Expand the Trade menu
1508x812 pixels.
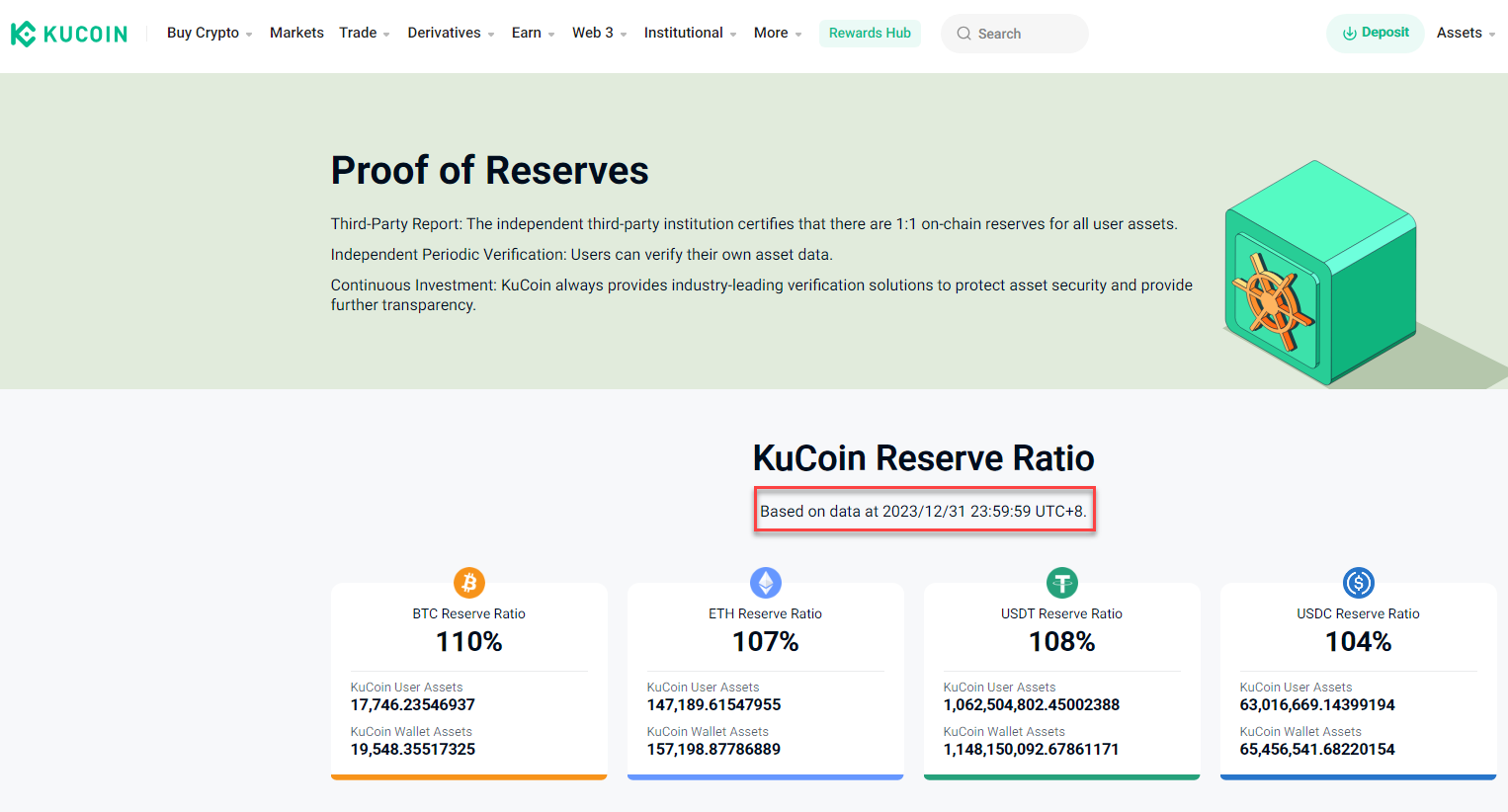365,33
